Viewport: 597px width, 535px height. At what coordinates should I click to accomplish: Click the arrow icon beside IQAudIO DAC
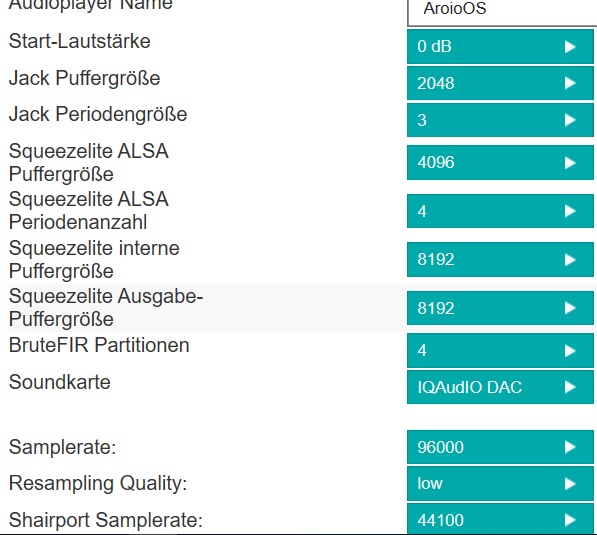tap(570, 387)
